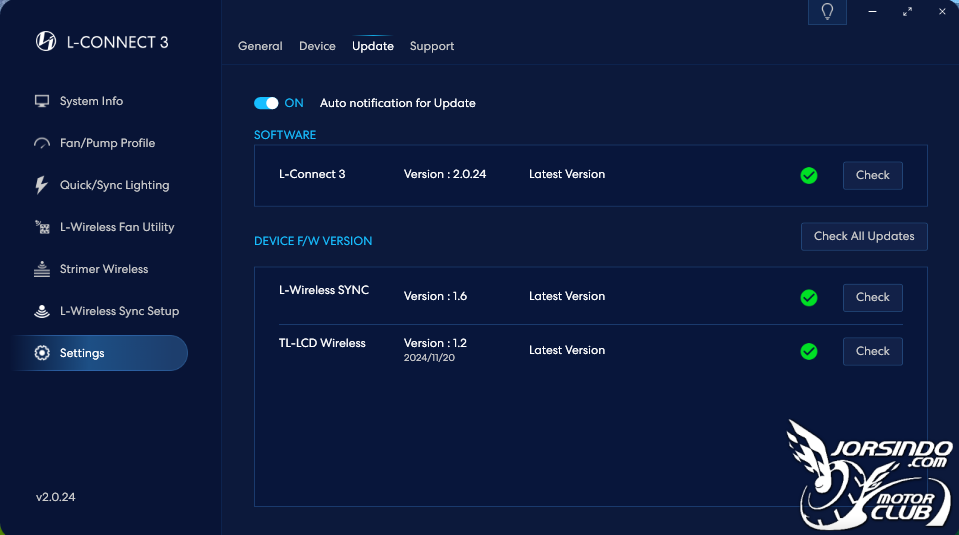Close the L-Connect window
The image size is (959, 535).
click(942, 12)
